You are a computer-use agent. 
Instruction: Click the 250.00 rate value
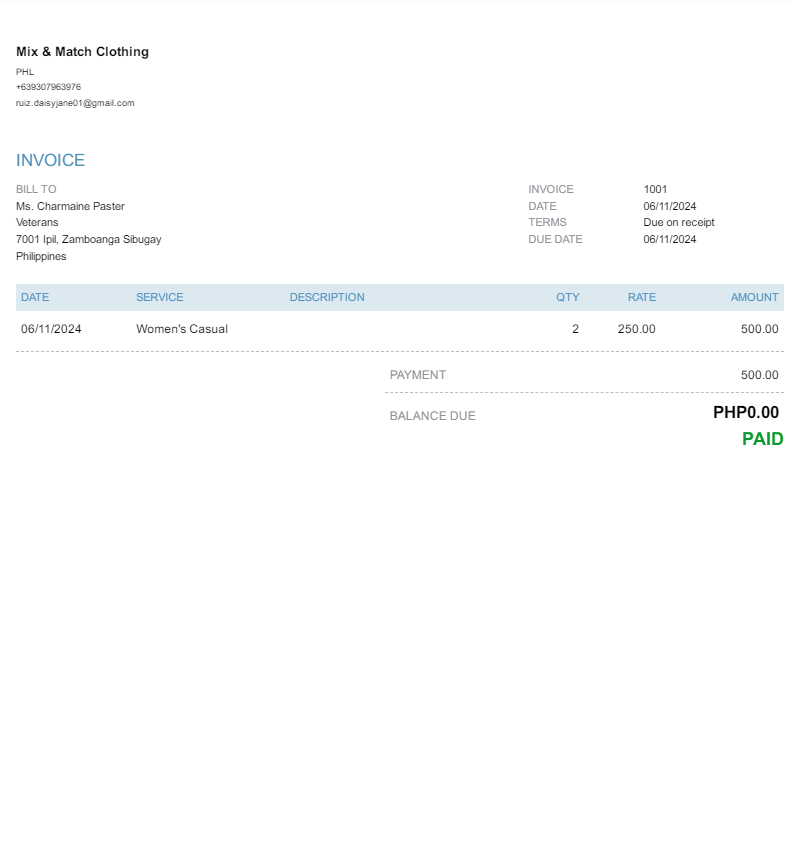(637, 329)
